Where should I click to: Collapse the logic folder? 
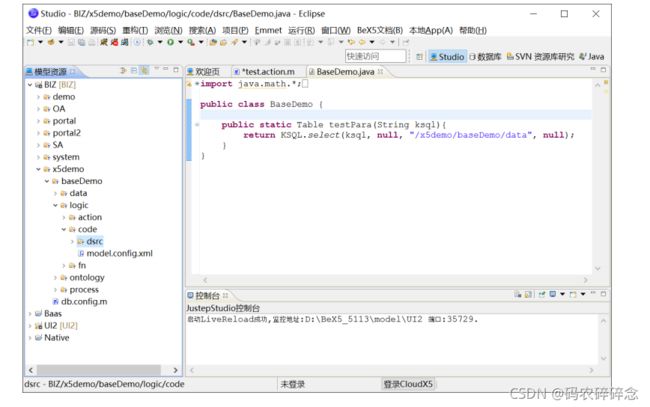point(55,205)
